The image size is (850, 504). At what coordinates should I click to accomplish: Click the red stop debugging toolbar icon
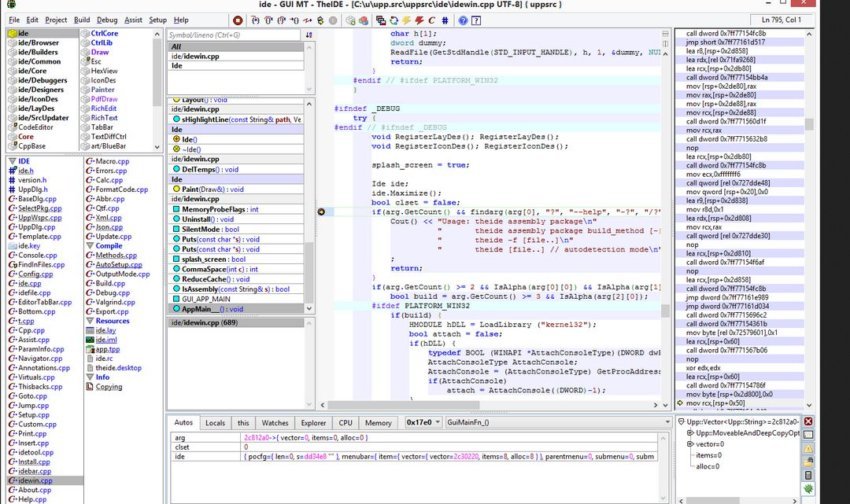pyautogui.click(x=238, y=20)
